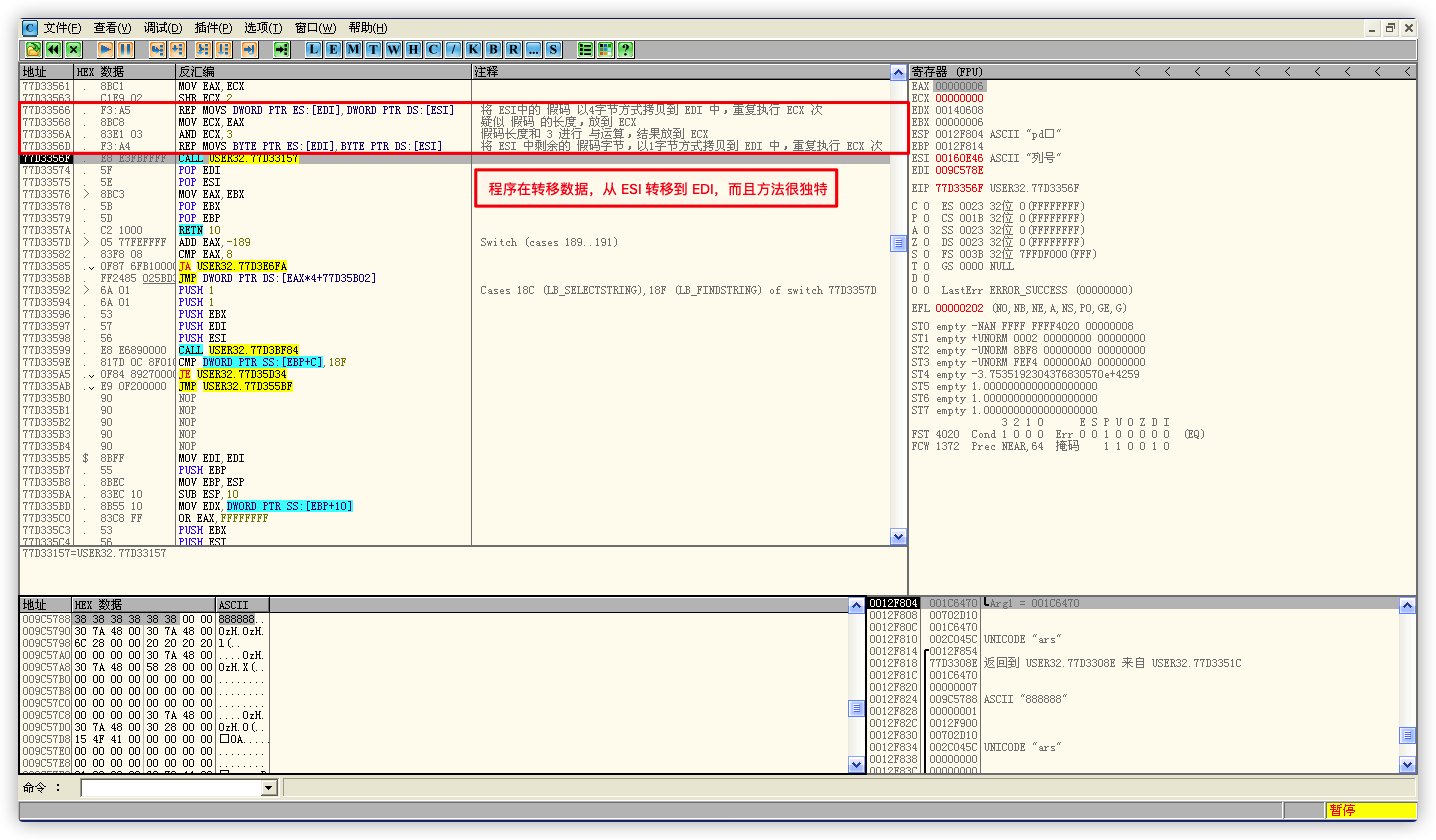Image resolution: width=1436 pixels, height=840 pixels.
Task: Click the Step Over toolbar icon
Action: 177,49
